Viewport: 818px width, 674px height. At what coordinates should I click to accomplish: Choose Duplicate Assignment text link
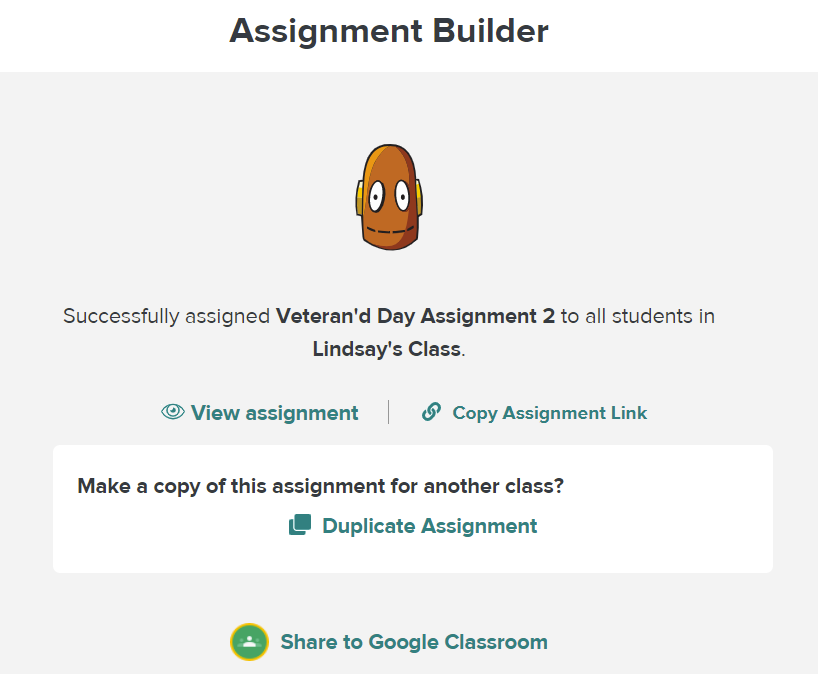click(x=429, y=525)
